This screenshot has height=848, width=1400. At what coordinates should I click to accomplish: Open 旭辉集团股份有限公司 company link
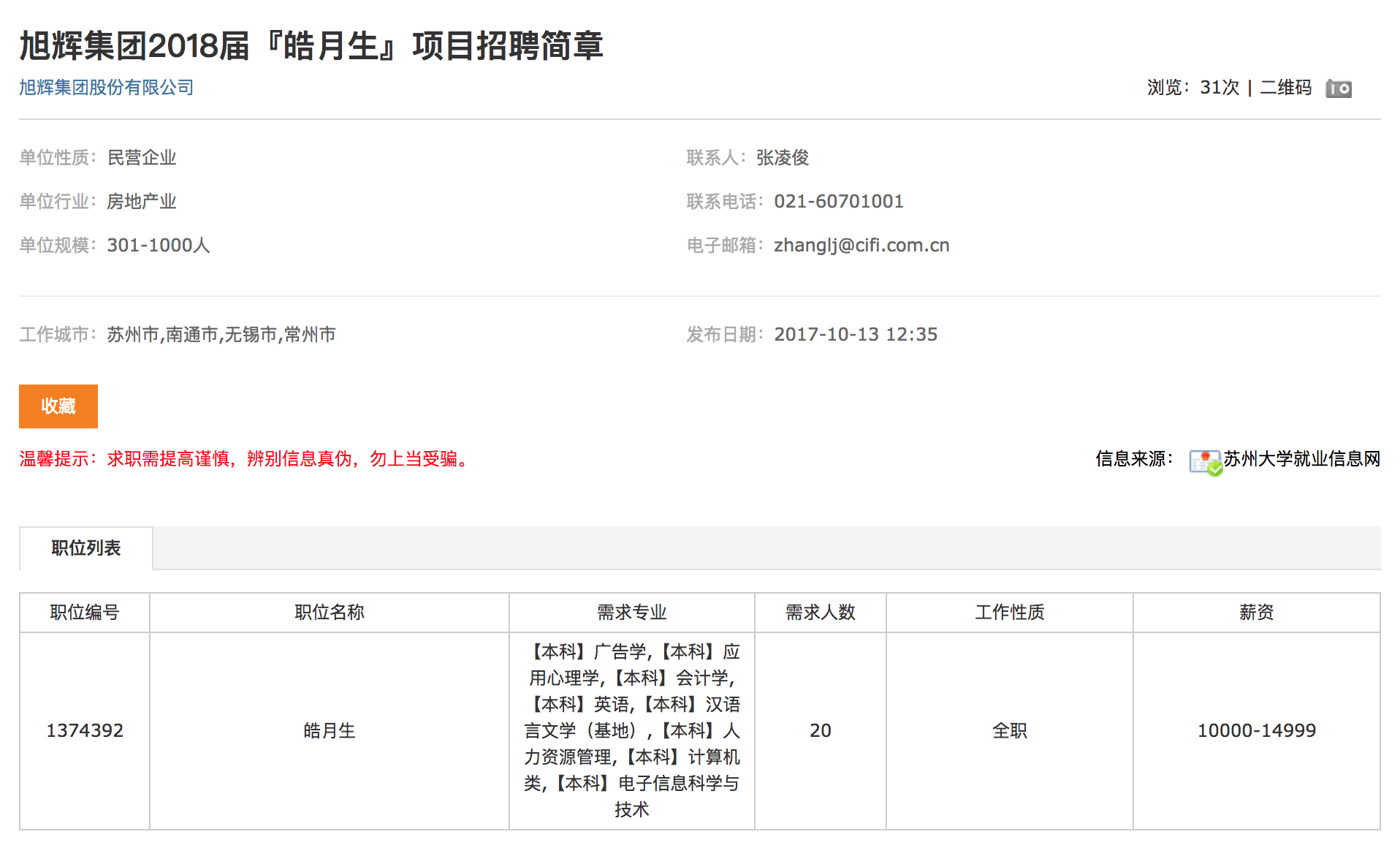[x=106, y=88]
